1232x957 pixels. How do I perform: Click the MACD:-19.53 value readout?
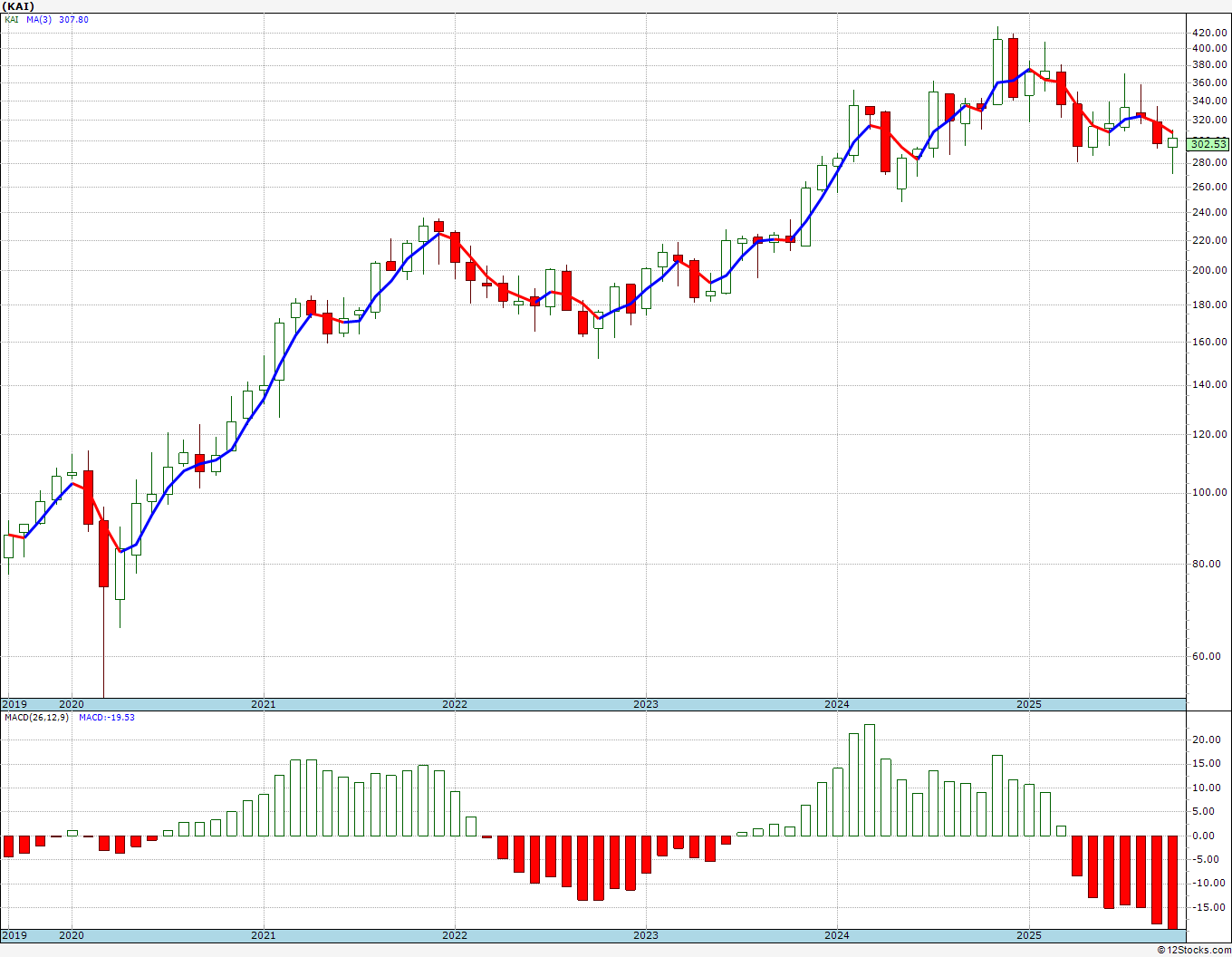click(x=107, y=718)
